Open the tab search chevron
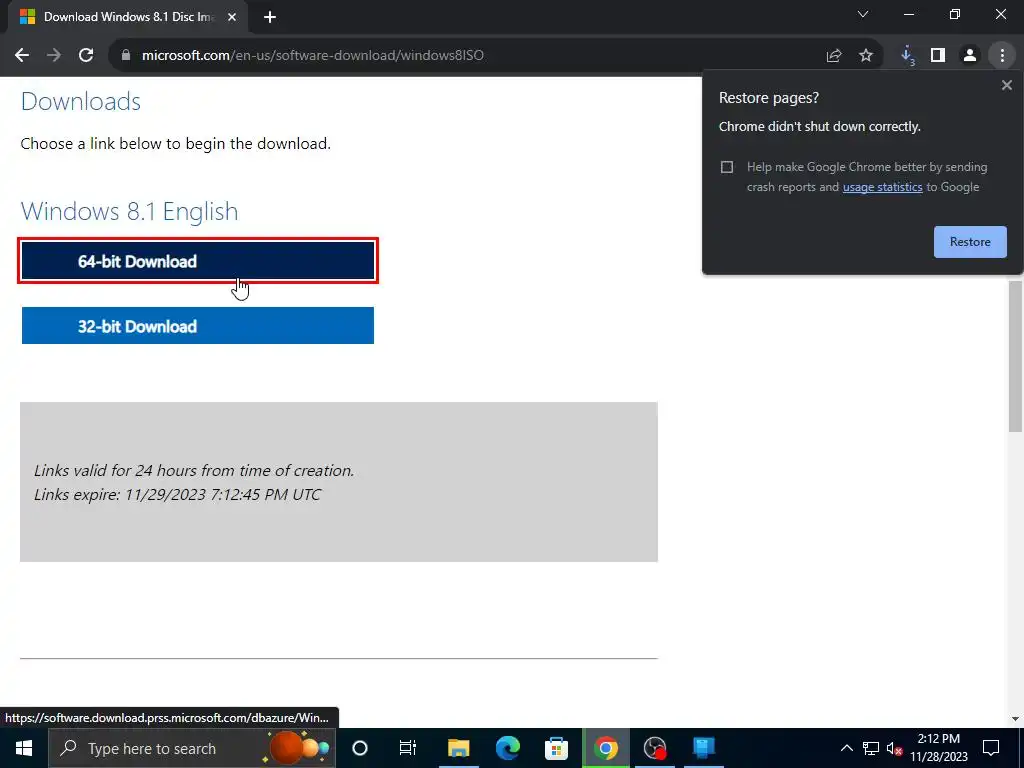This screenshot has height=768, width=1024. pyautogui.click(x=863, y=14)
